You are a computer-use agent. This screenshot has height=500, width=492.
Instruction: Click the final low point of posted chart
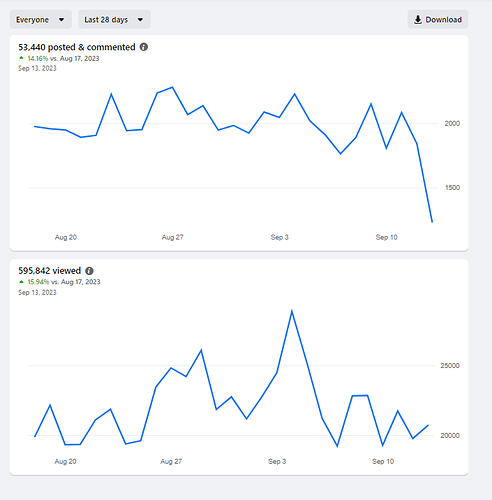pyautogui.click(x=432, y=222)
